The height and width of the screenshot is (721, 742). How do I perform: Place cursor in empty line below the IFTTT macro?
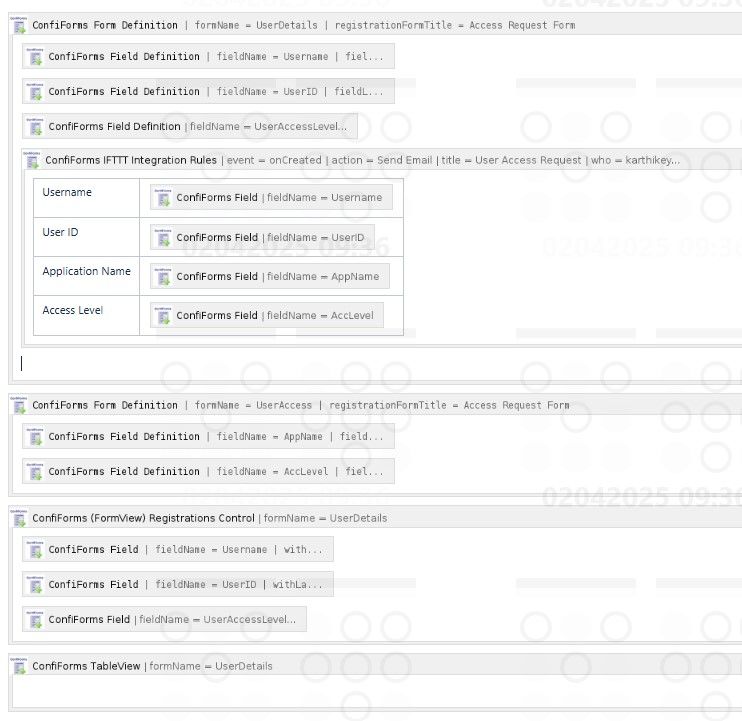(x=379, y=363)
